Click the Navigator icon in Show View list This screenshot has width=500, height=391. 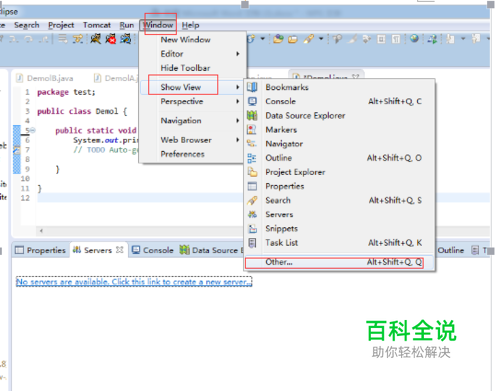click(252, 144)
